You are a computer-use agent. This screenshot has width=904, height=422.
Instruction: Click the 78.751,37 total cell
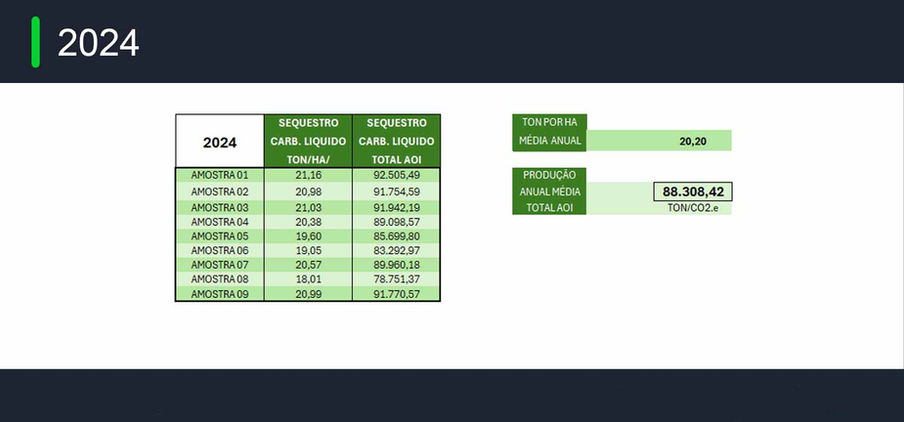pos(396,279)
